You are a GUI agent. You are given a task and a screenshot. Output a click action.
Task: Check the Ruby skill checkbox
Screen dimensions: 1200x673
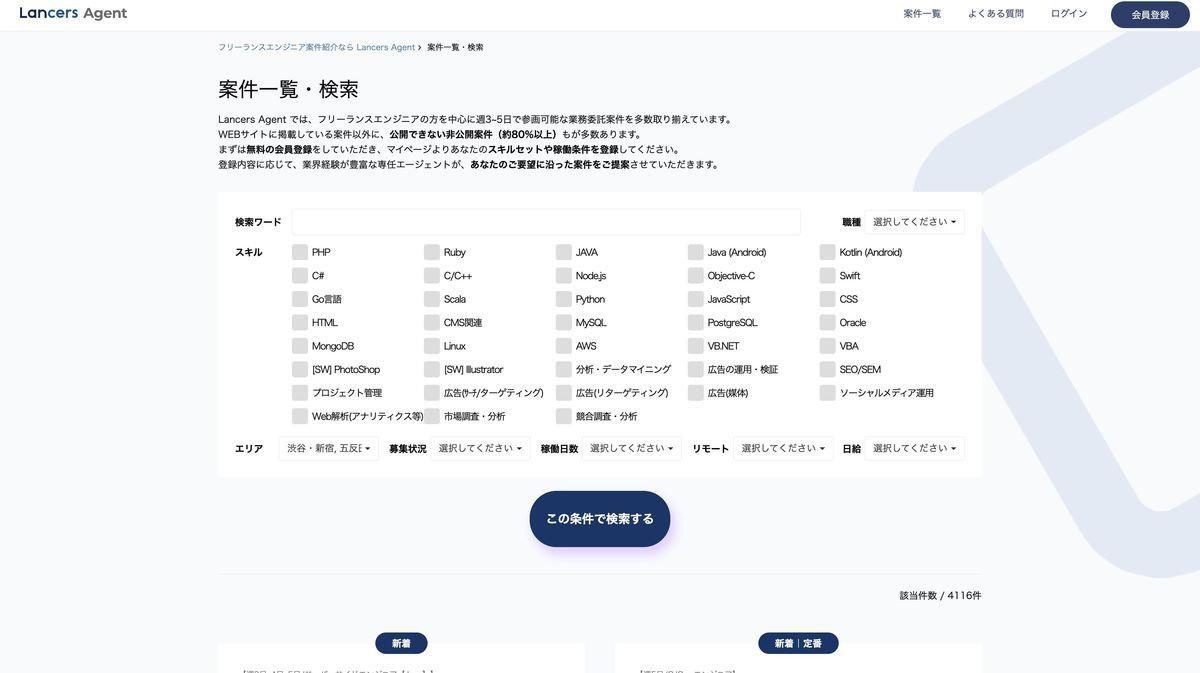click(432, 252)
